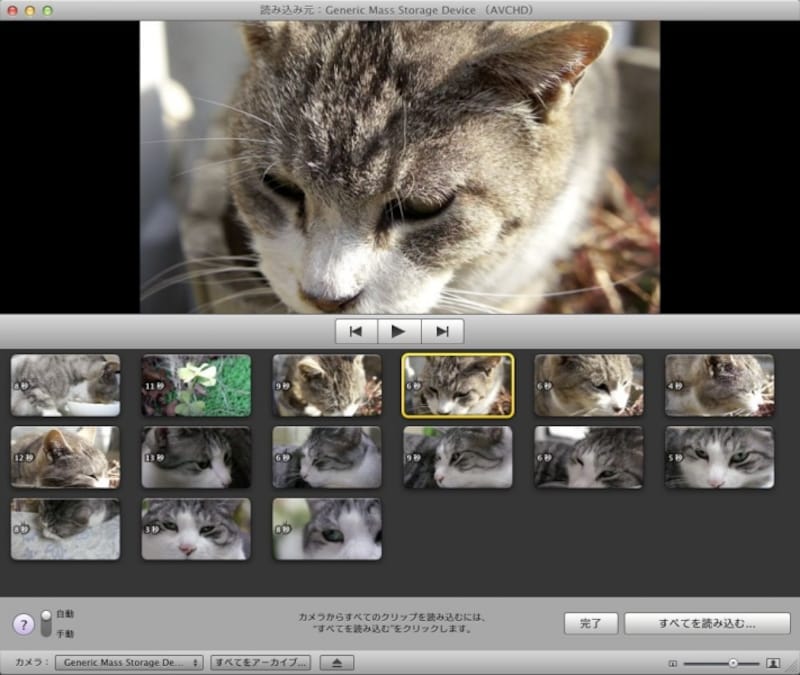Select the 4-second clip in top row
The width and height of the screenshot is (800, 675).
click(719, 385)
